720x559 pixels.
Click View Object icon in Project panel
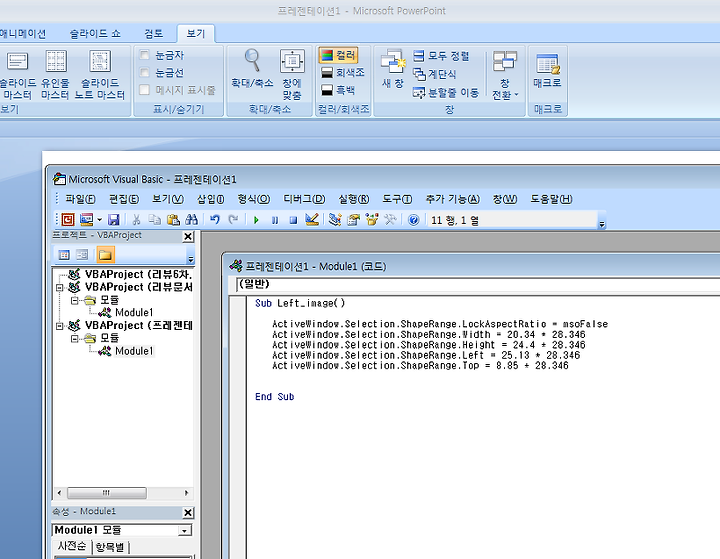coord(82,254)
